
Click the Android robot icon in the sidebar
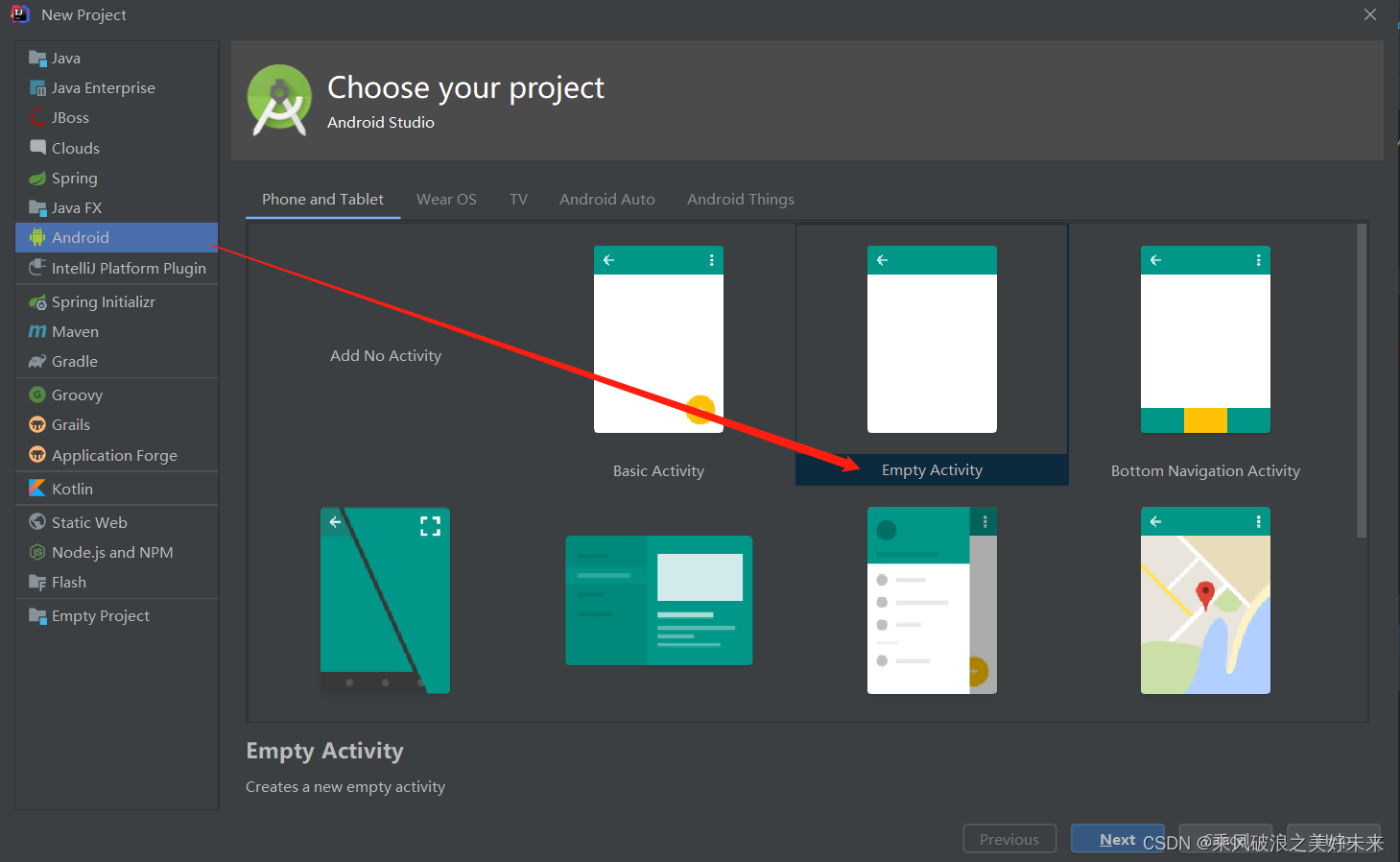[x=37, y=238]
